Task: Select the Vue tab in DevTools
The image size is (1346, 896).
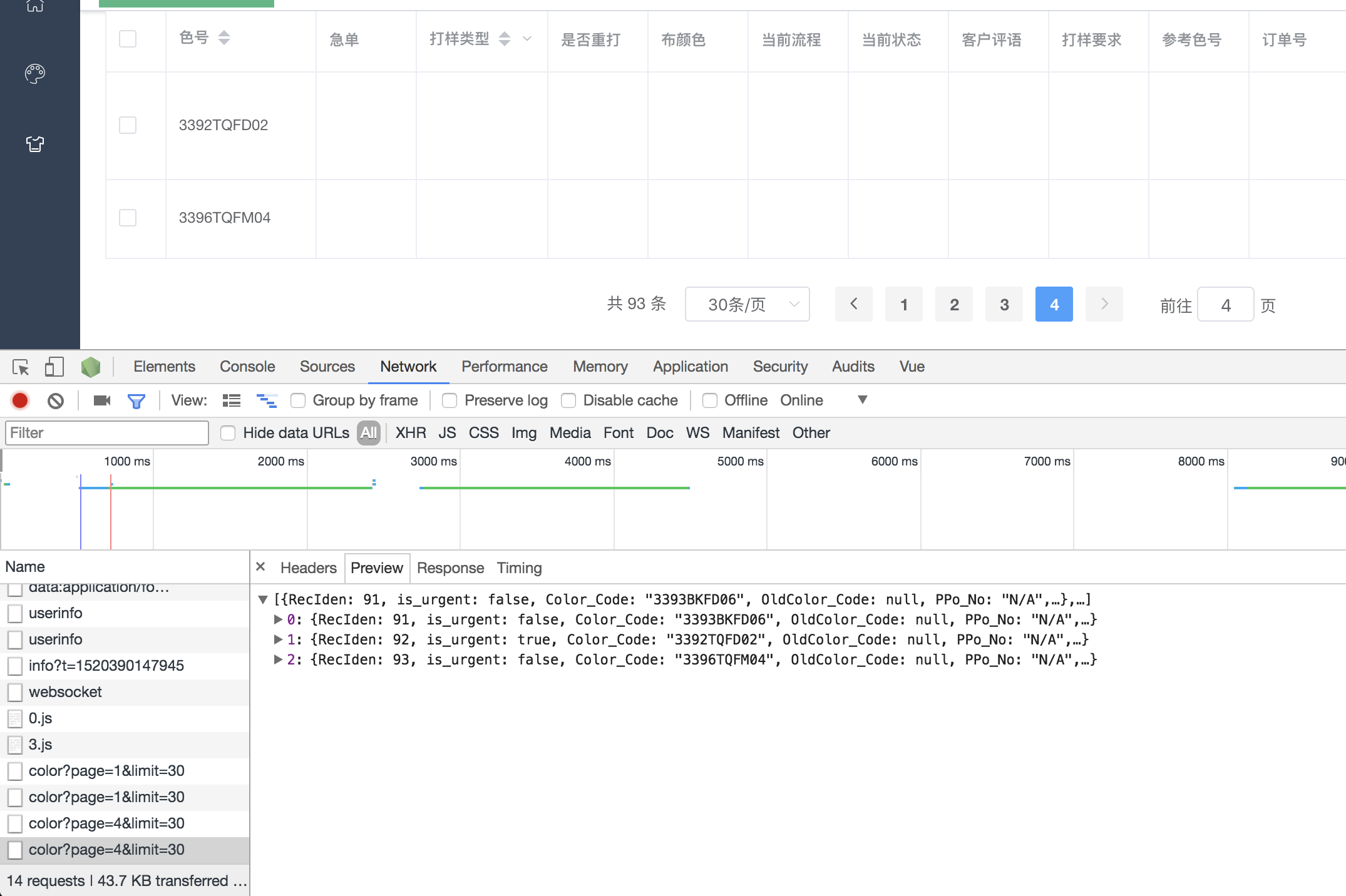Action: [912, 367]
